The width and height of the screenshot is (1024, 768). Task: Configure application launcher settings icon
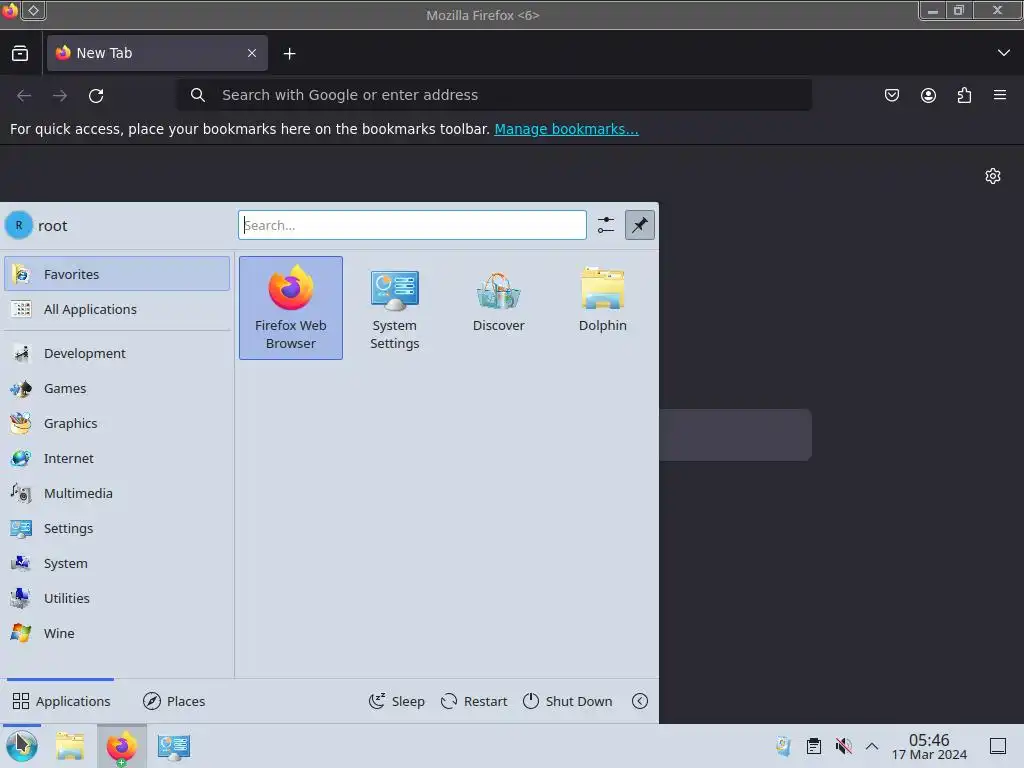tap(605, 225)
